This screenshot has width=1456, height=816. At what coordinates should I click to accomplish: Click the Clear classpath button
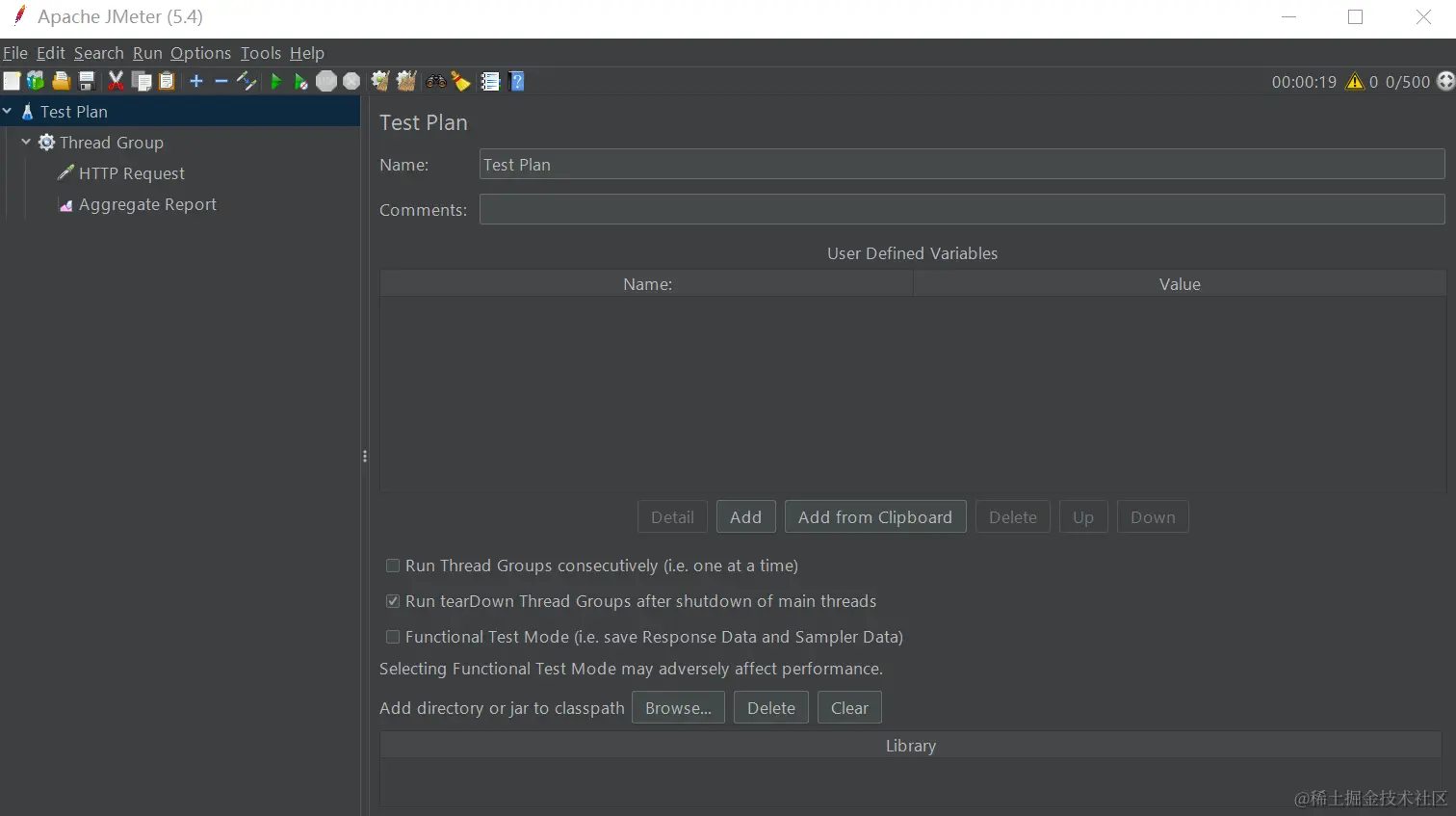[849, 708]
